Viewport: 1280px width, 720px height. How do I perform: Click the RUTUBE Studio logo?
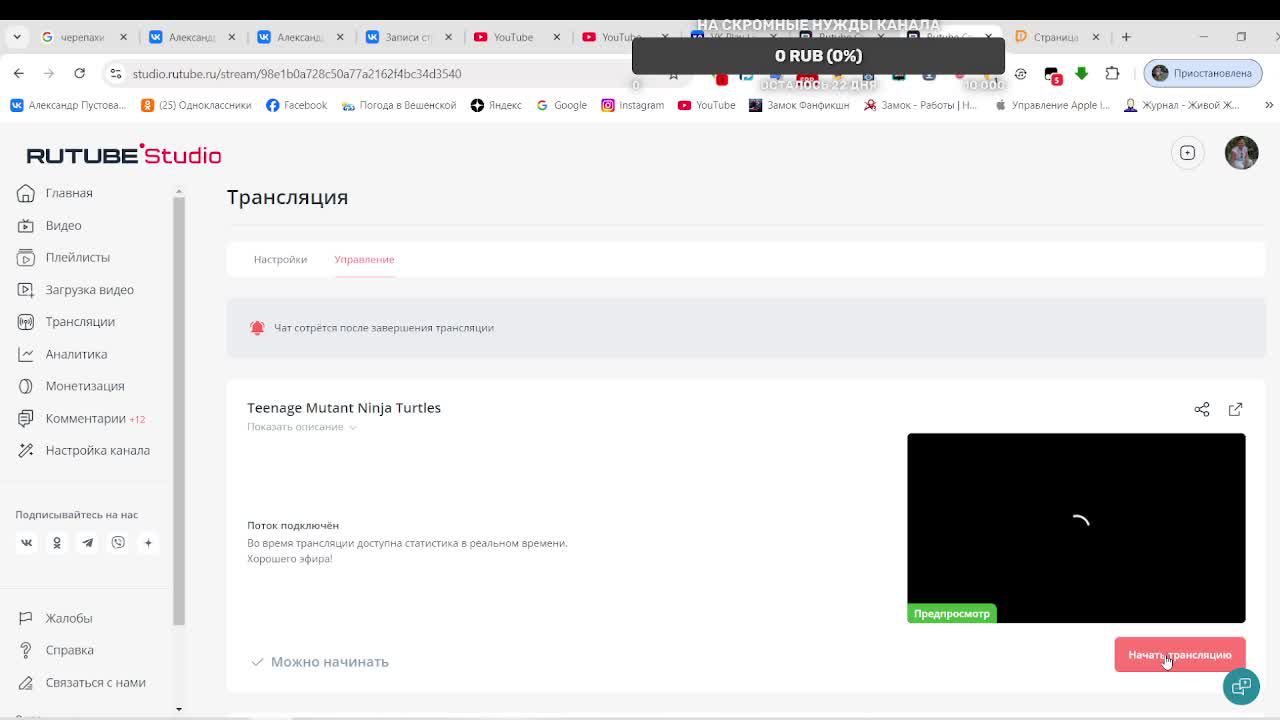[123, 154]
